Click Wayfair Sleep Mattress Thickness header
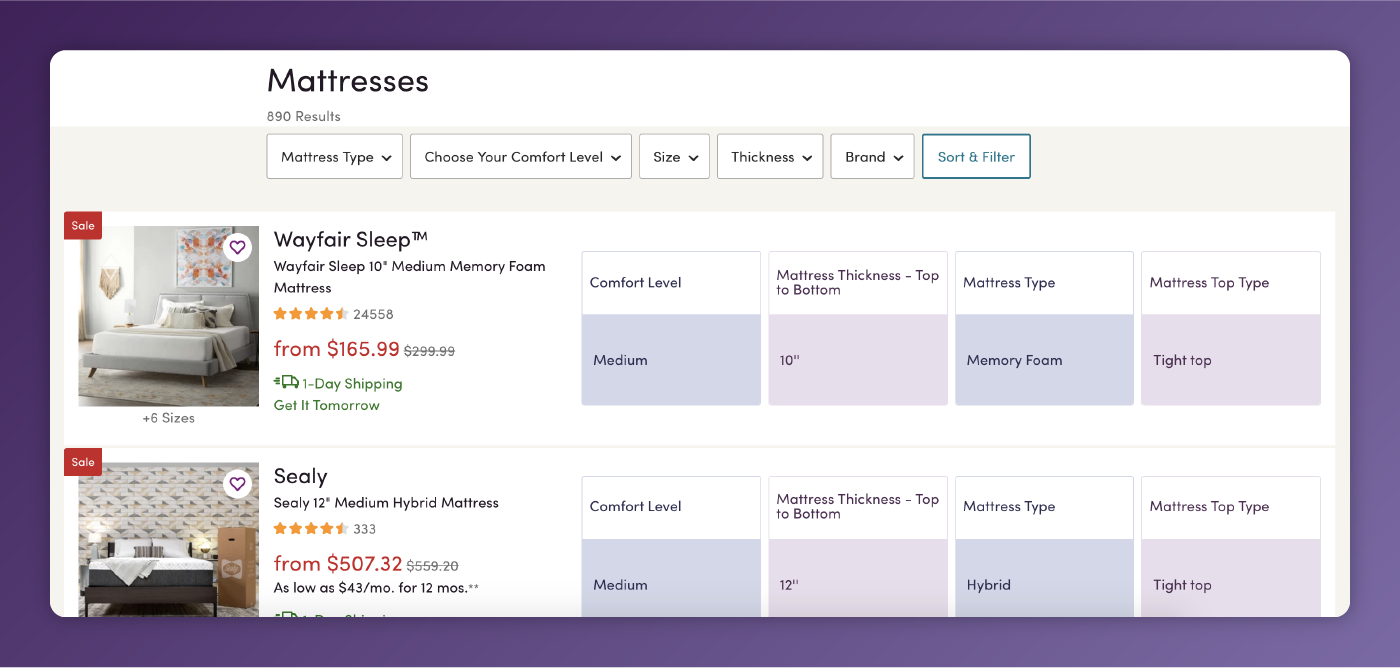 point(858,283)
